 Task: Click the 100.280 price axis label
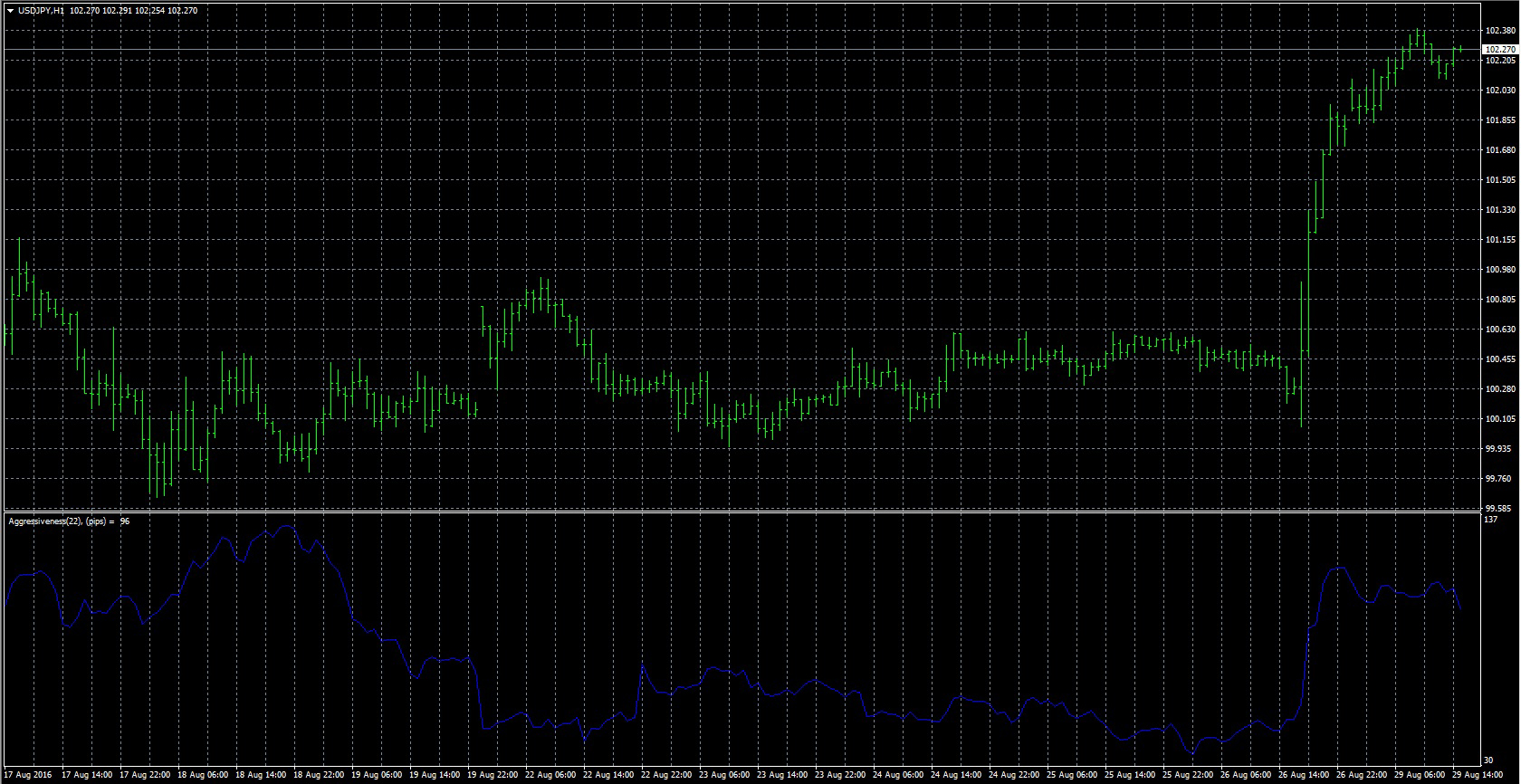click(1500, 389)
